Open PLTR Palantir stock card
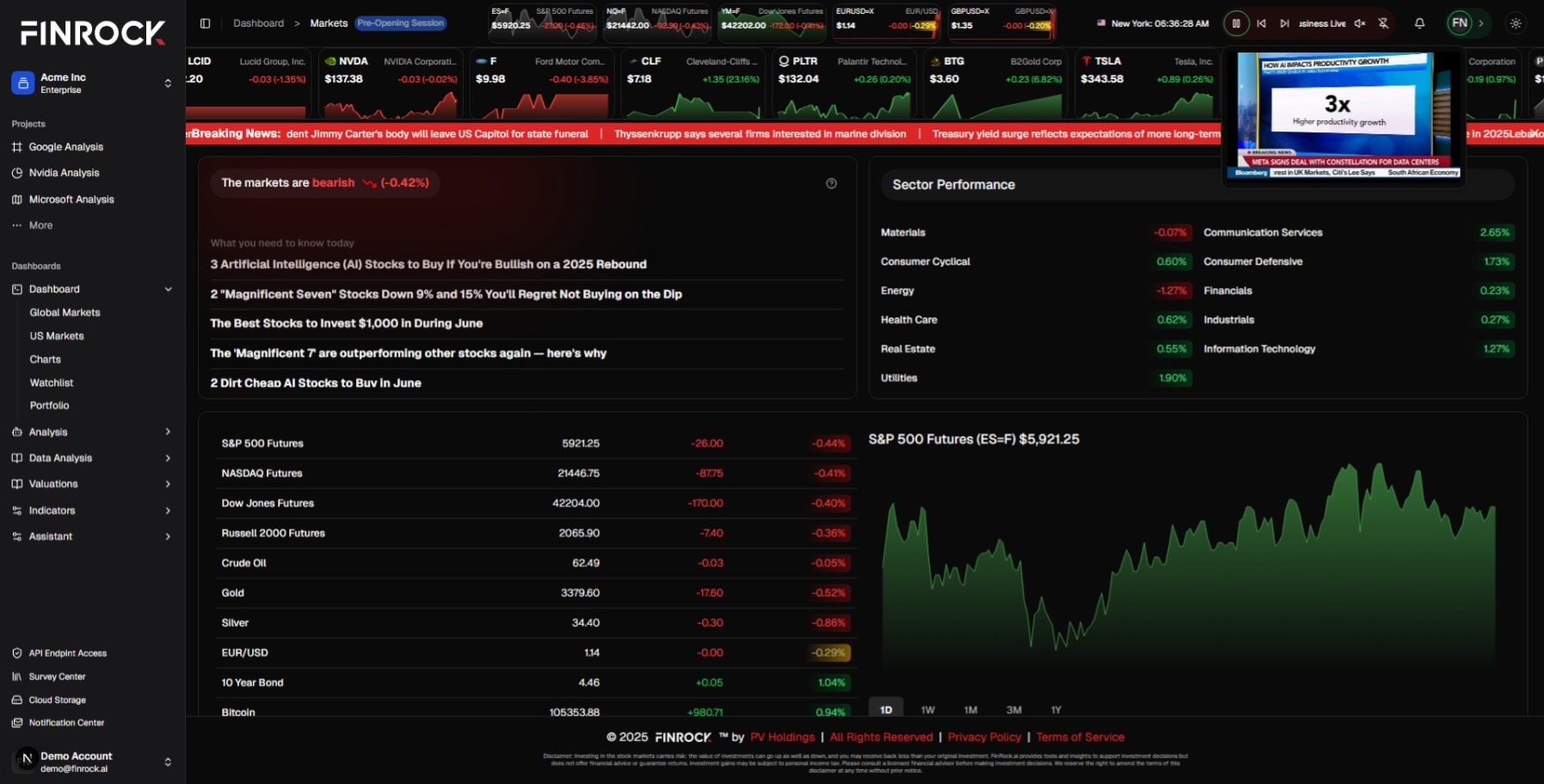The height and width of the screenshot is (784, 1544). [845, 84]
